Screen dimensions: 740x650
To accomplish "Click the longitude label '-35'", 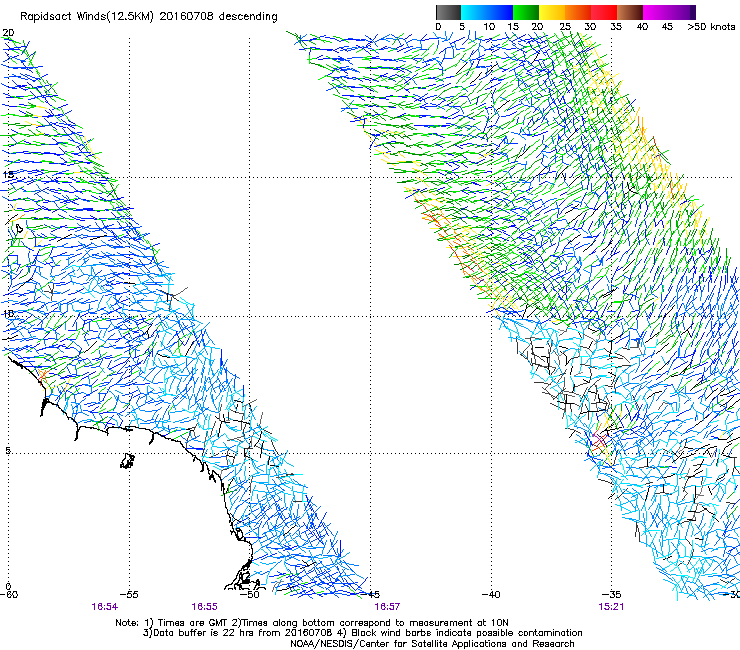I will click(x=611, y=594).
